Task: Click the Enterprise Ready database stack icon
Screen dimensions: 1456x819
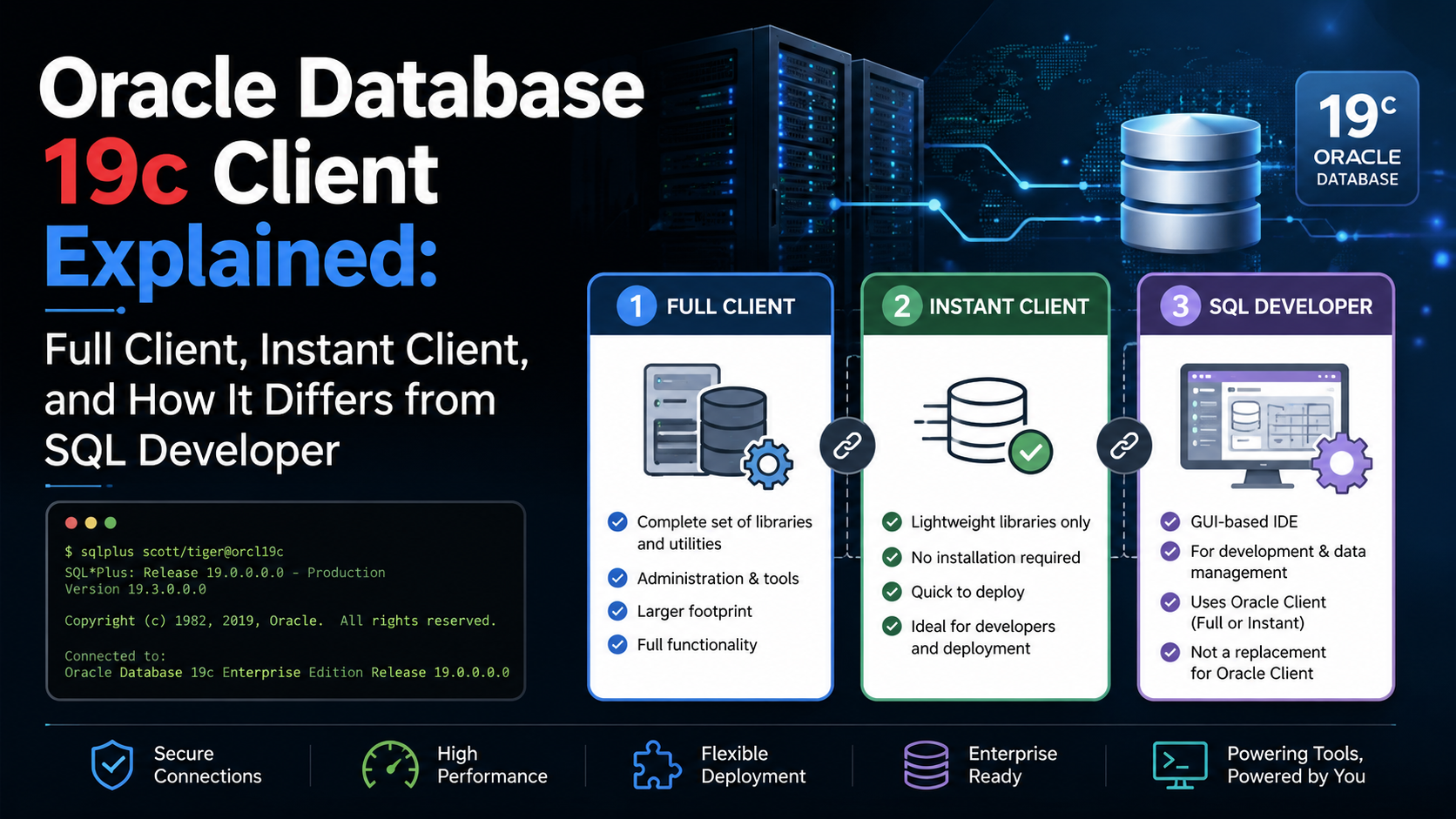Action: (927, 765)
